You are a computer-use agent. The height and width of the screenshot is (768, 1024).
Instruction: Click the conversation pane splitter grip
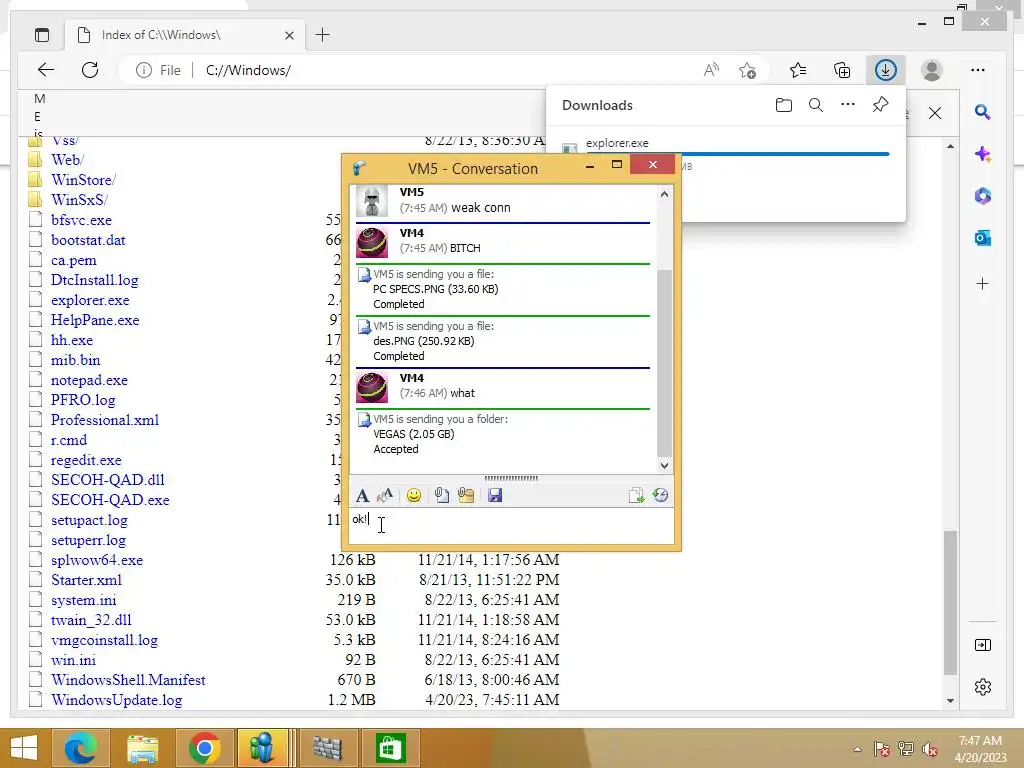point(511,479)
